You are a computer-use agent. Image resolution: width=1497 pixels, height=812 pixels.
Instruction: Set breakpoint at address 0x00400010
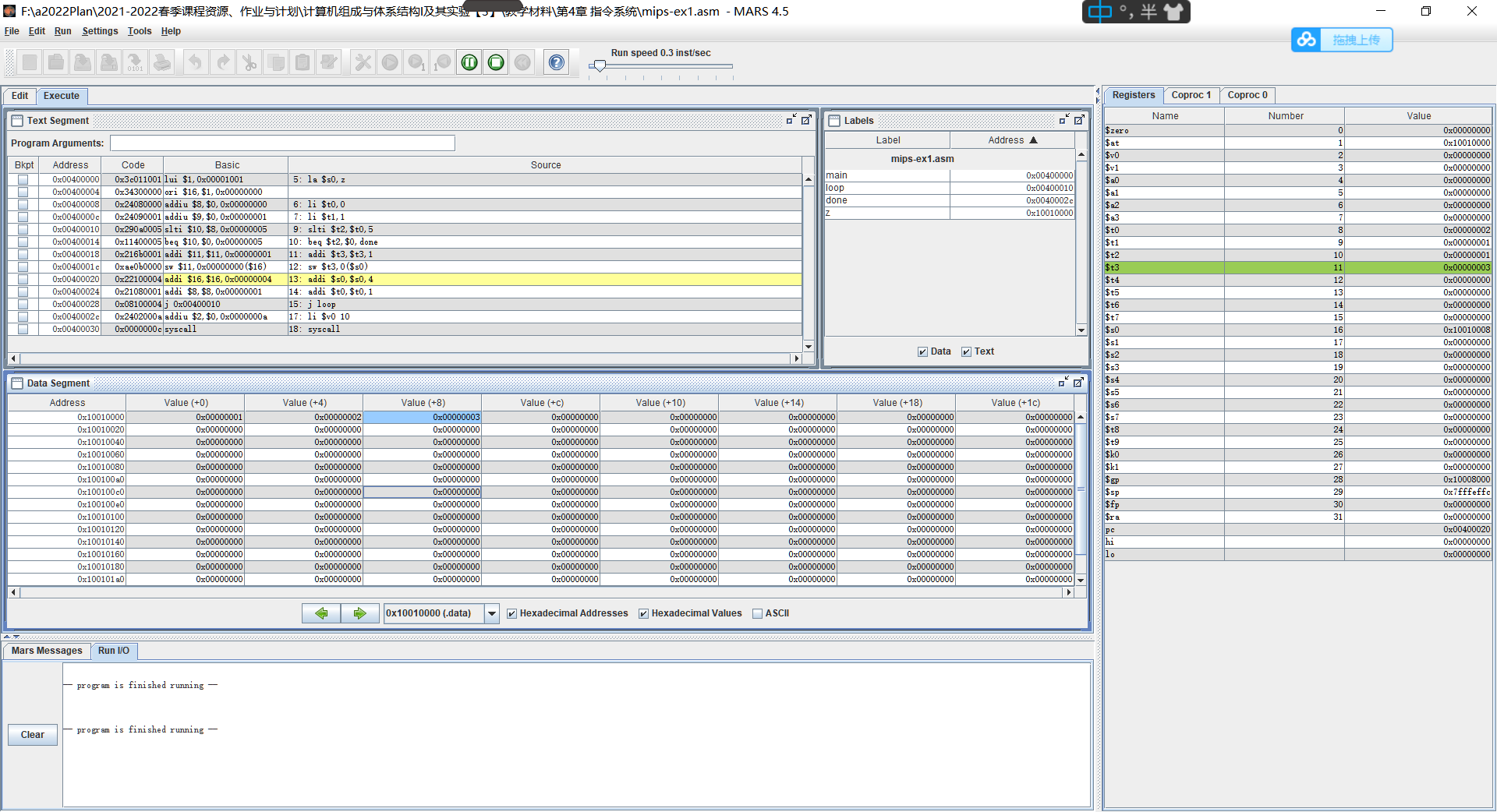tap(23, 229)
